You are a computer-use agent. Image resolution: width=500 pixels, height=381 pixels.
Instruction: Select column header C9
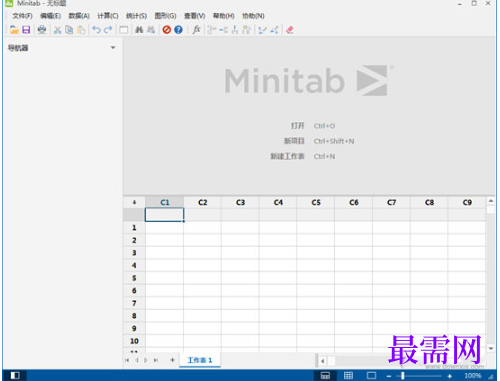pyautogui.click(x=467, y=202)
